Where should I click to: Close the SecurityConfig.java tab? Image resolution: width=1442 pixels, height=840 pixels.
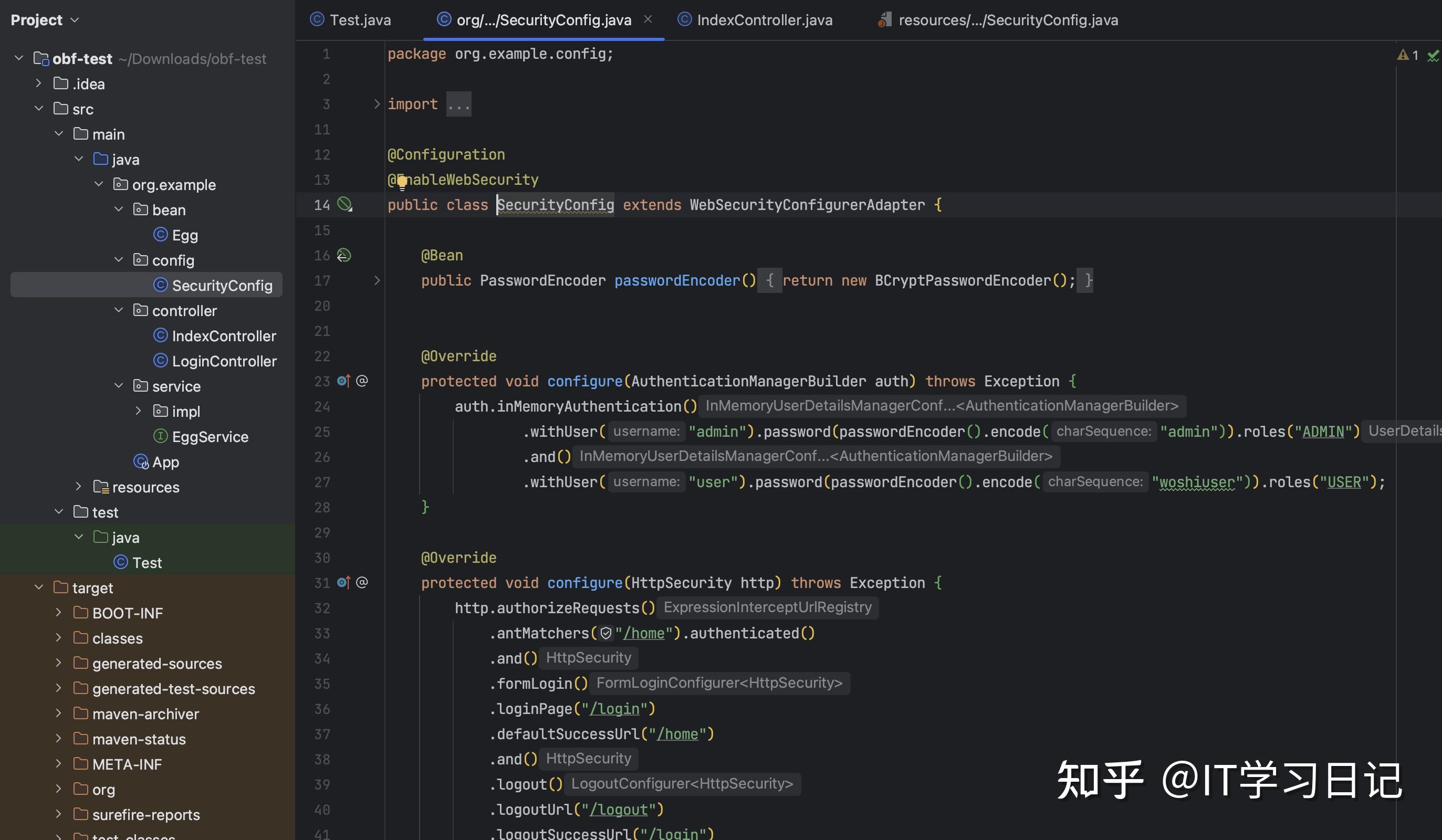[648, 19]
